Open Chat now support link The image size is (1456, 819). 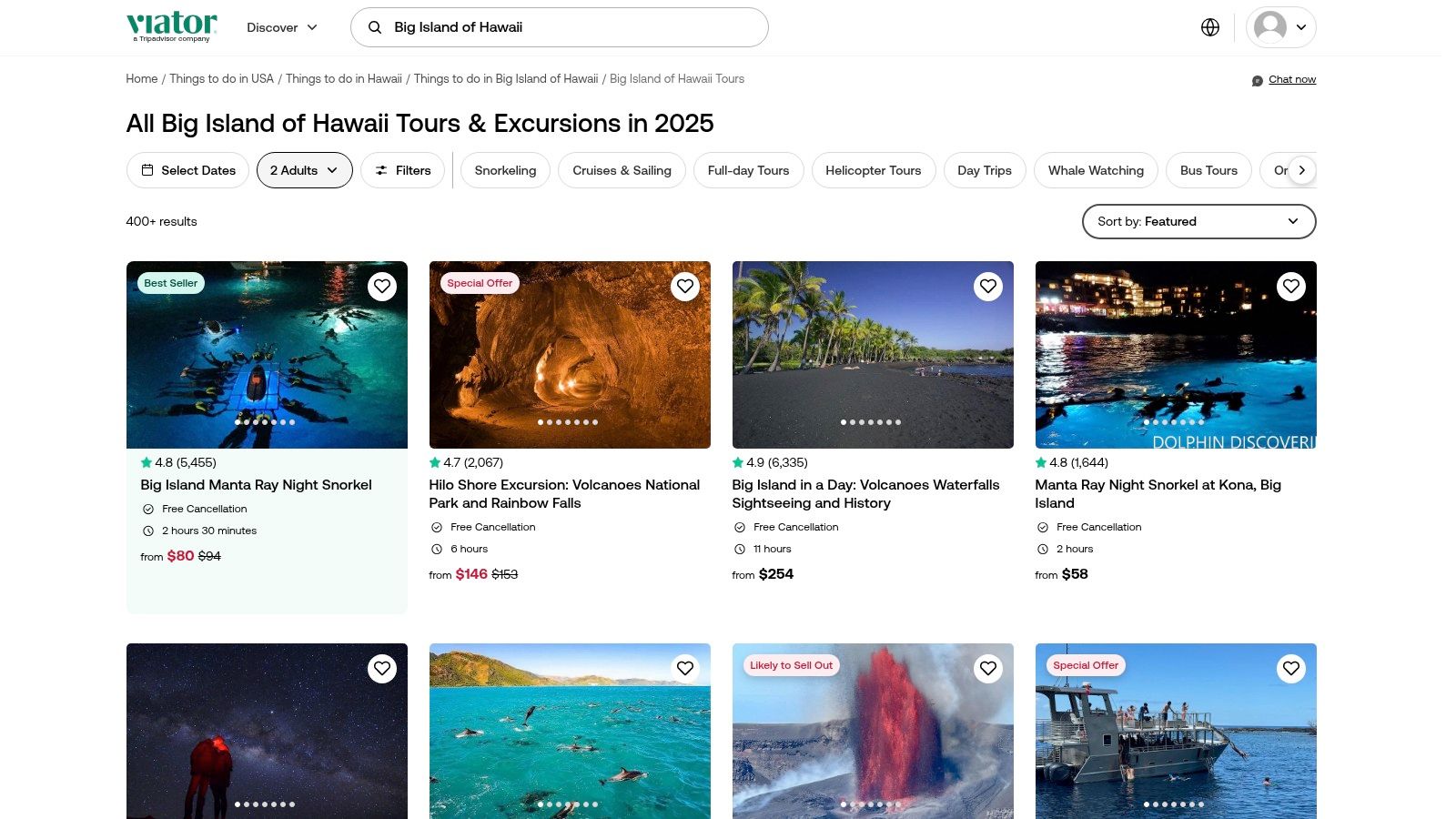(x=1291, y=80)
